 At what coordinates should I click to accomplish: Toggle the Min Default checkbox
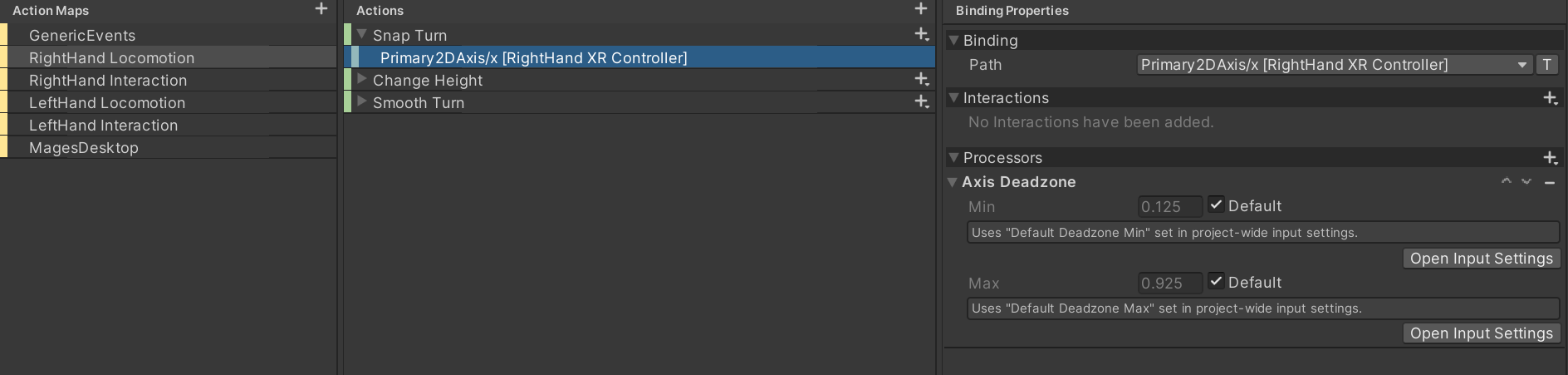(x=1216, y=205)
